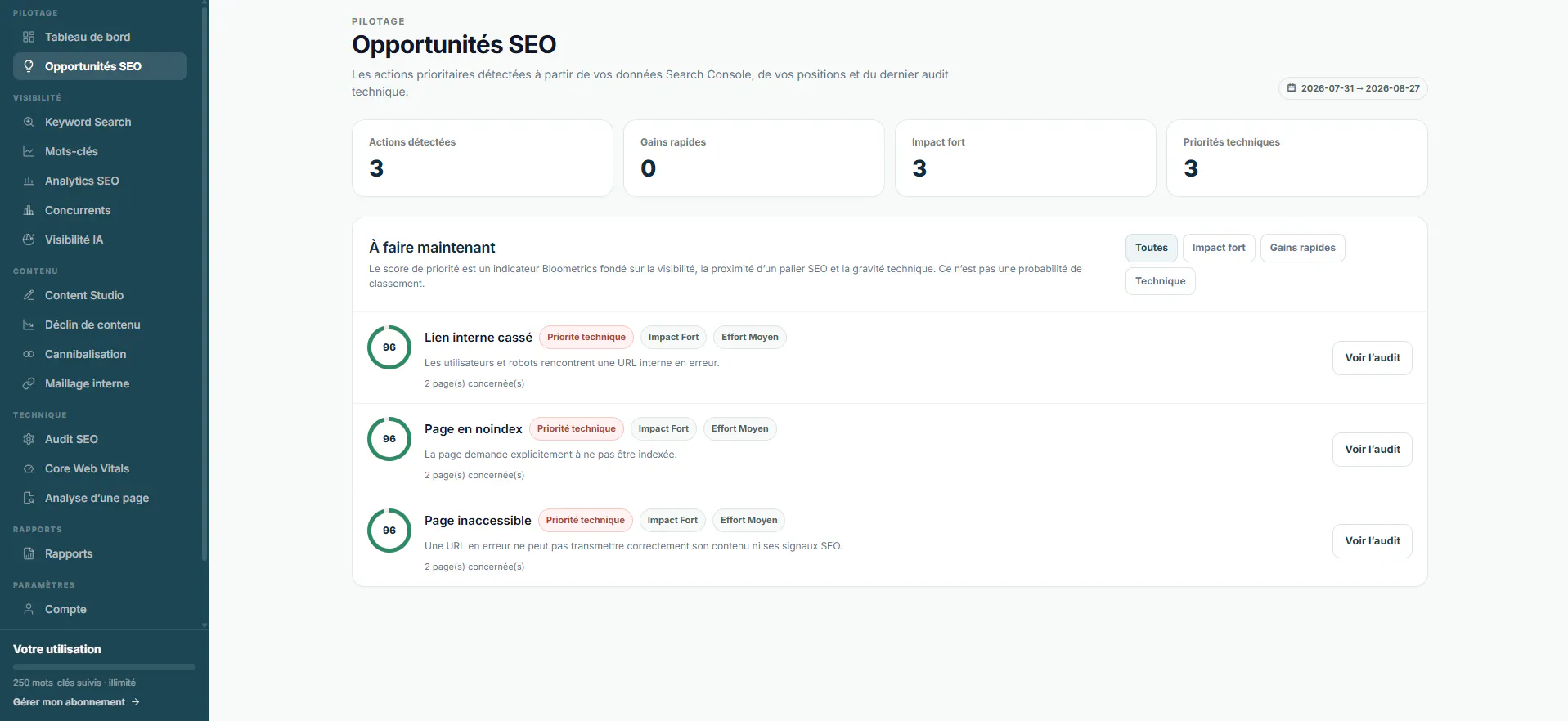Click Effort Moyen badge on Page inaccessible
Viewport: 1568px width, 721px height.
[x=749, y=521]
